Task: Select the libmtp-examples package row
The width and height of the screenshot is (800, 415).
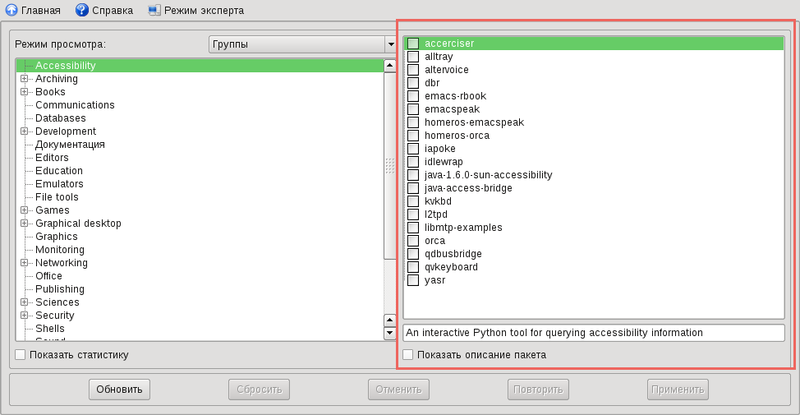Action: 594,228
